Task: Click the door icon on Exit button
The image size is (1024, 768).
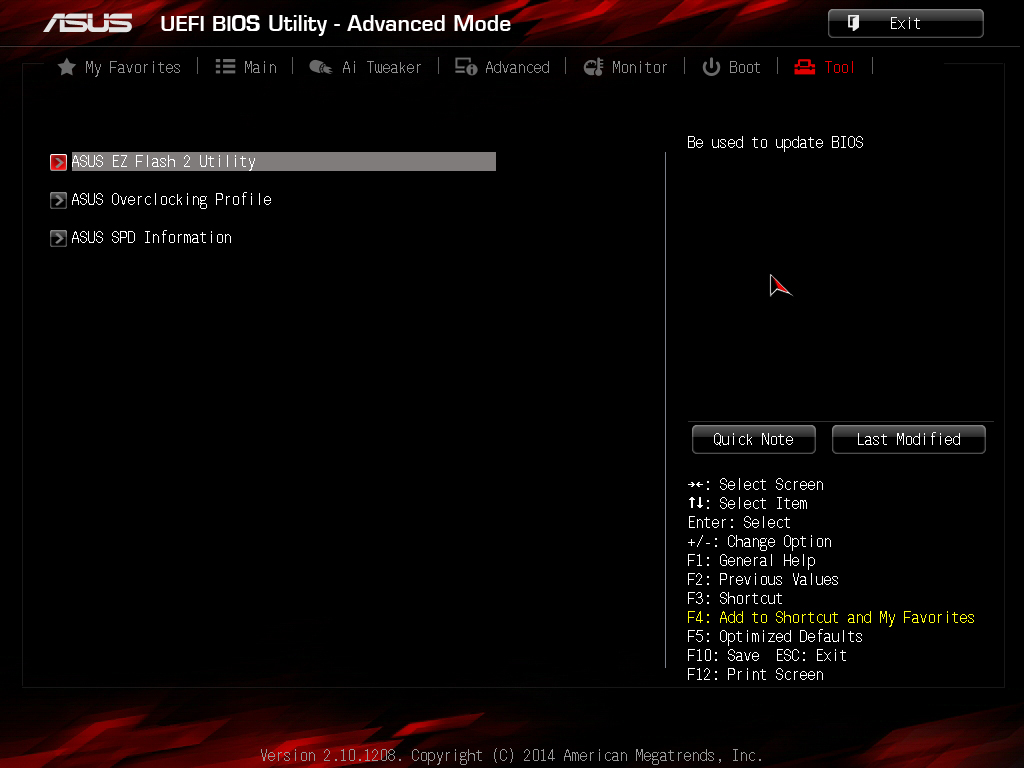Action: (854, 23)
